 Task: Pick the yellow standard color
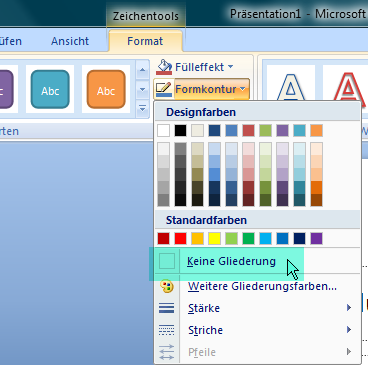(214, 238)
